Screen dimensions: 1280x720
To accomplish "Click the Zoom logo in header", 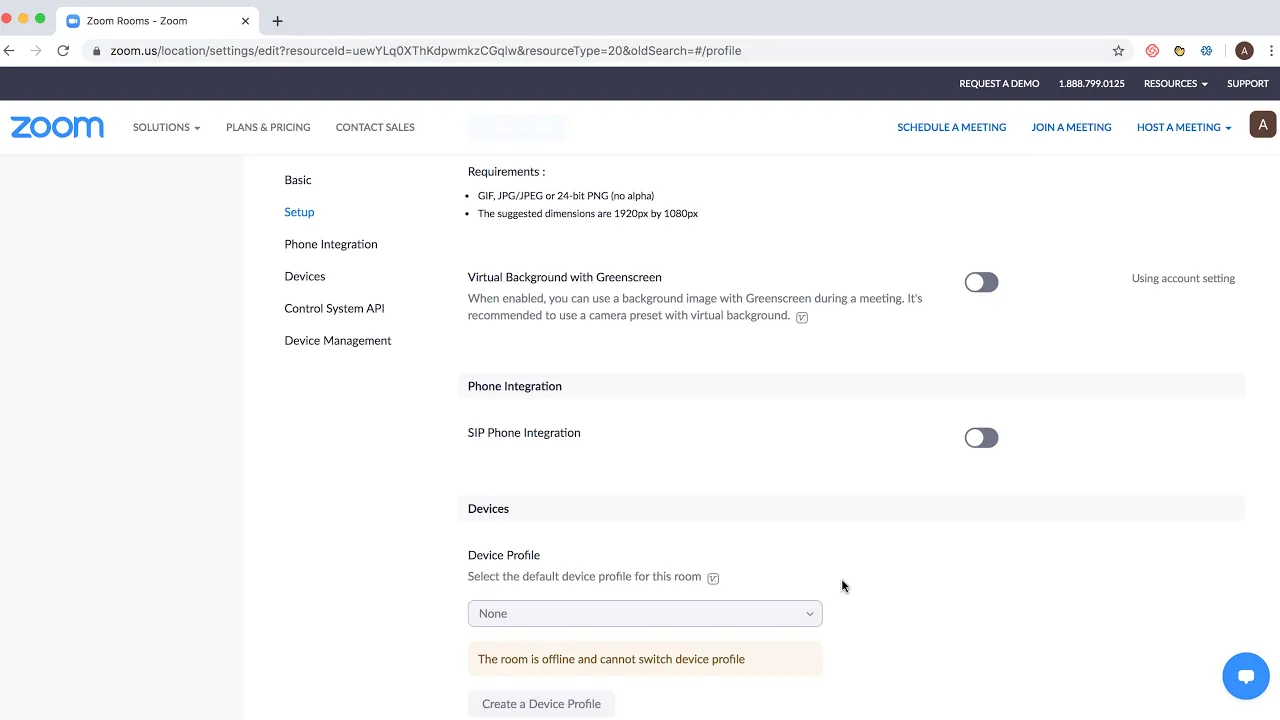I will [57, 127].
